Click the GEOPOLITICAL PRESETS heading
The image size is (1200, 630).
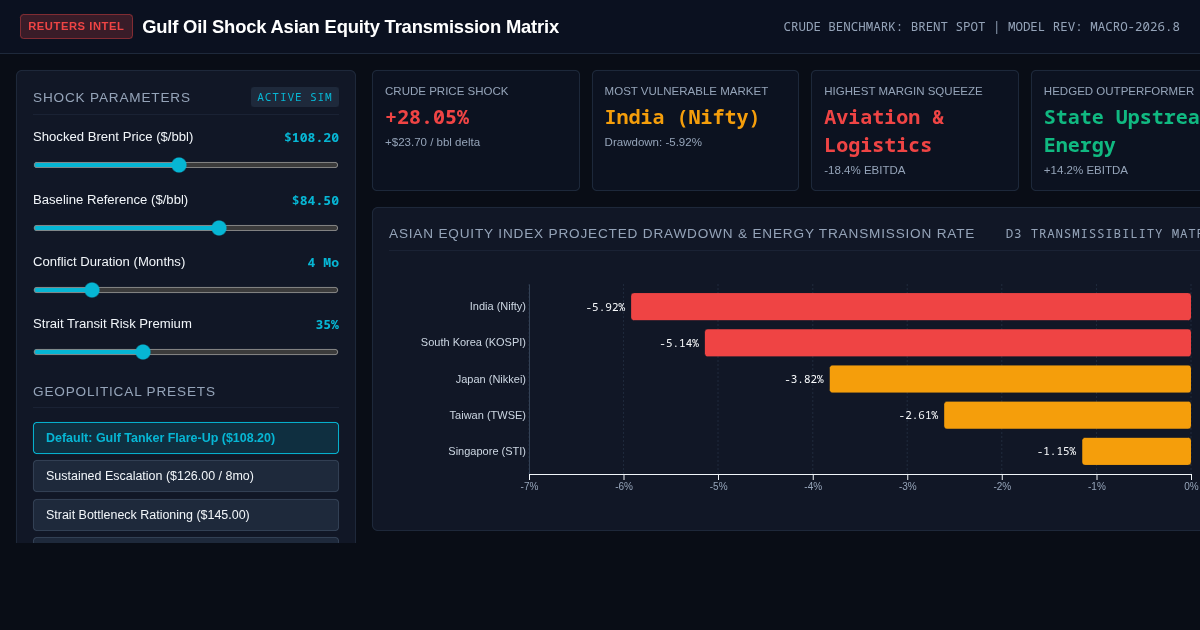(x=124, y=391)
